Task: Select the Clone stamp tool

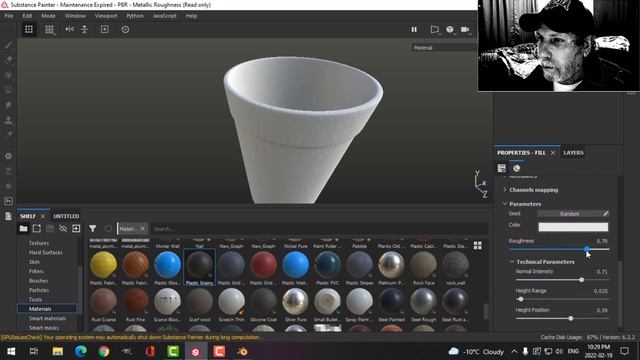Action: pos(8,120)
